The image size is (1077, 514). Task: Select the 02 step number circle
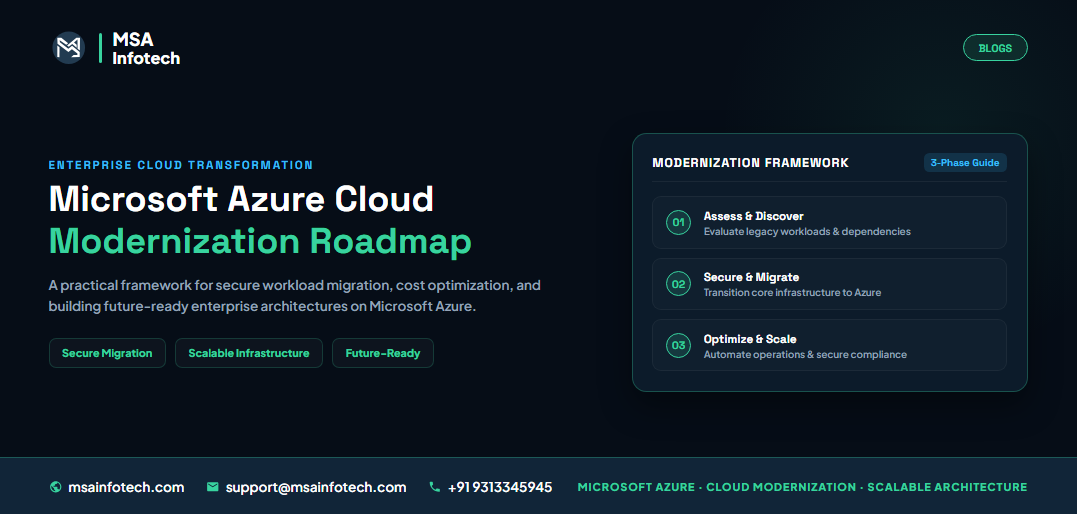point(678,284)
